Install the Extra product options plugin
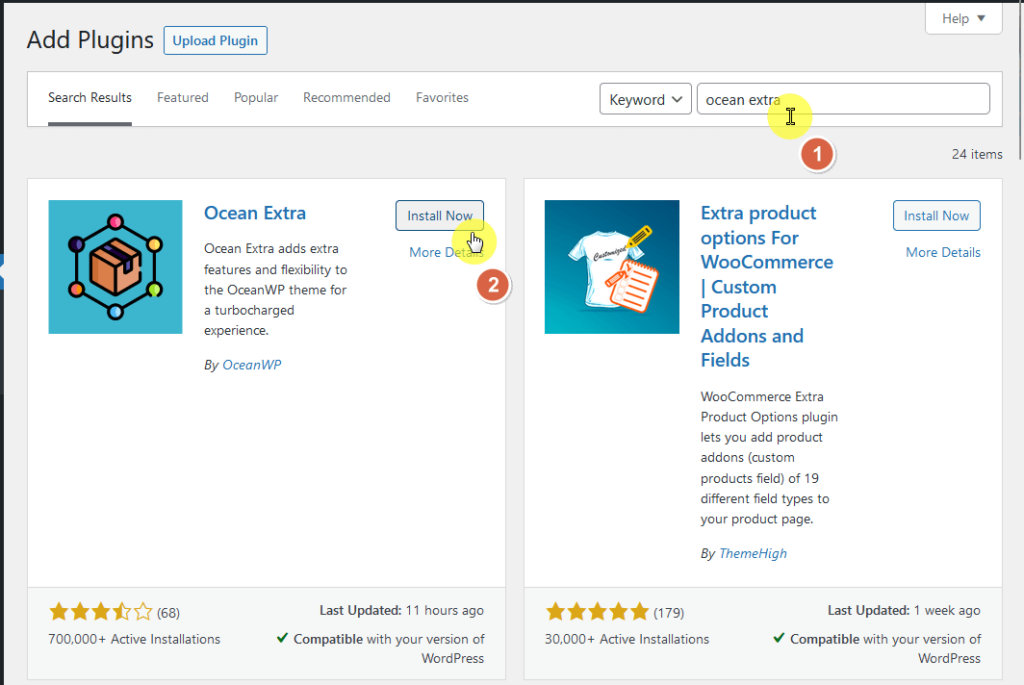 point(936,215)
